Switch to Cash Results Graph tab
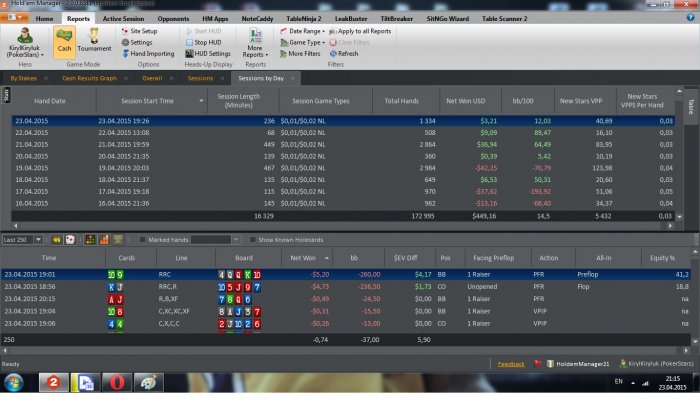This screenshot has width=700, height=409. pyautogui.click(x=89, y=78)
